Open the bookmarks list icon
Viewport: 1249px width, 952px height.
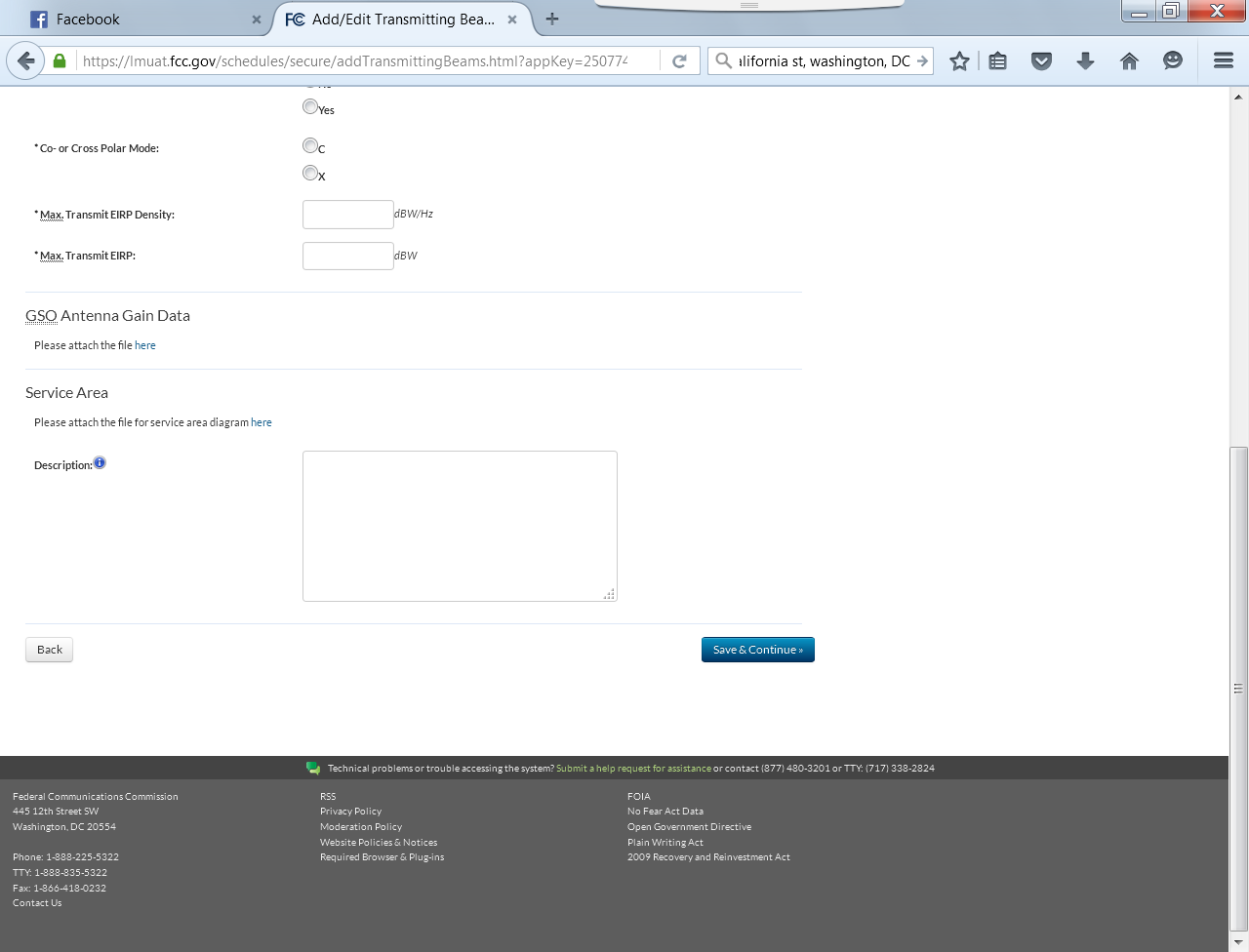point(997,60)
